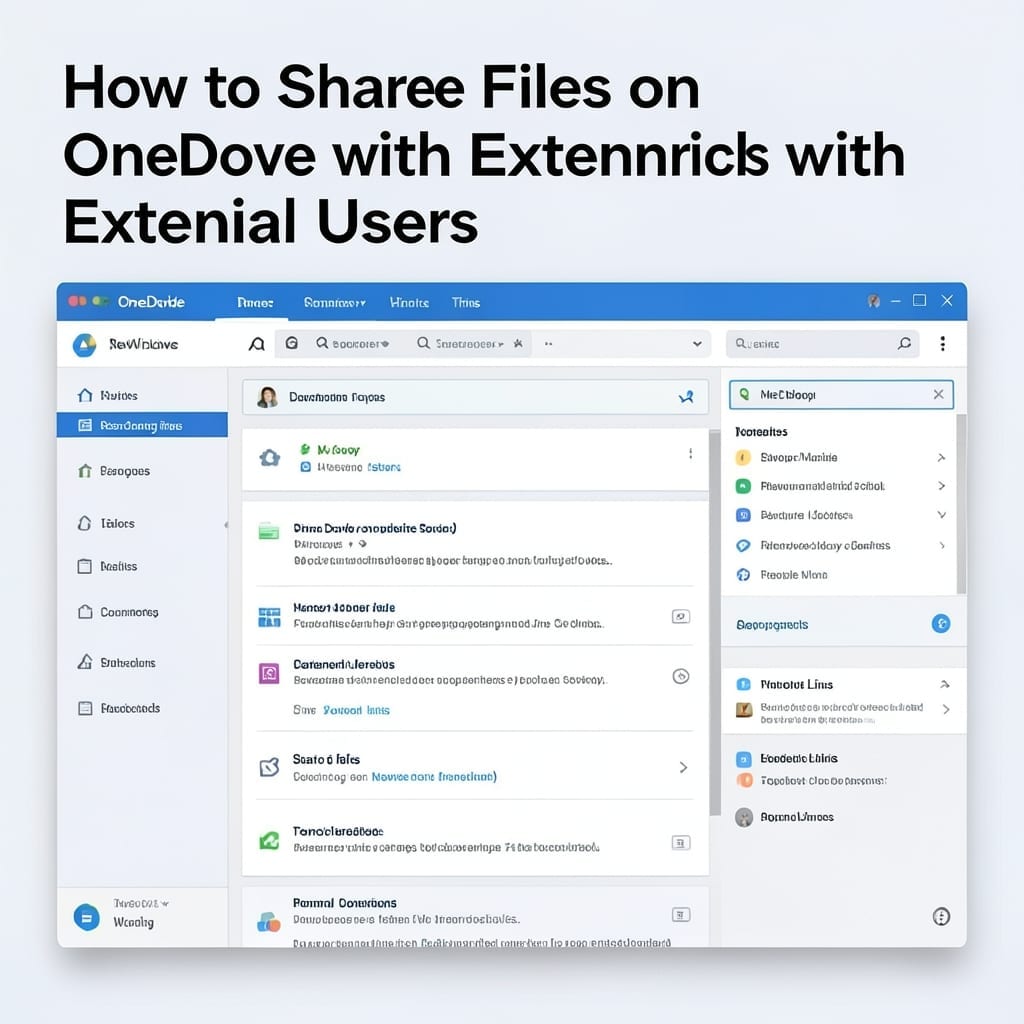This screenshot has width=1024, height=1024.
Task: Click the right panel vertical scrollbar
Action: (961, 504)
